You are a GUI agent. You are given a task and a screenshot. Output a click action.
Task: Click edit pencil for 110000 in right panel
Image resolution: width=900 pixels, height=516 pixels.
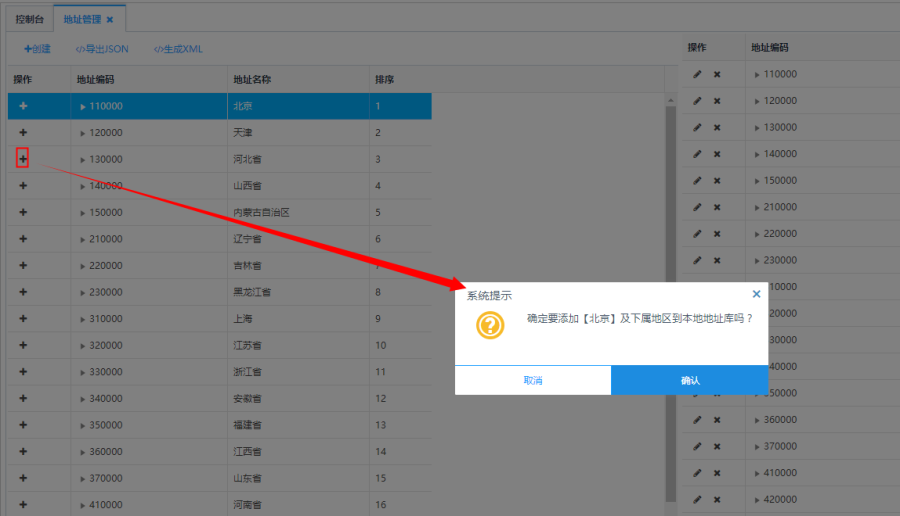[697, 74]
